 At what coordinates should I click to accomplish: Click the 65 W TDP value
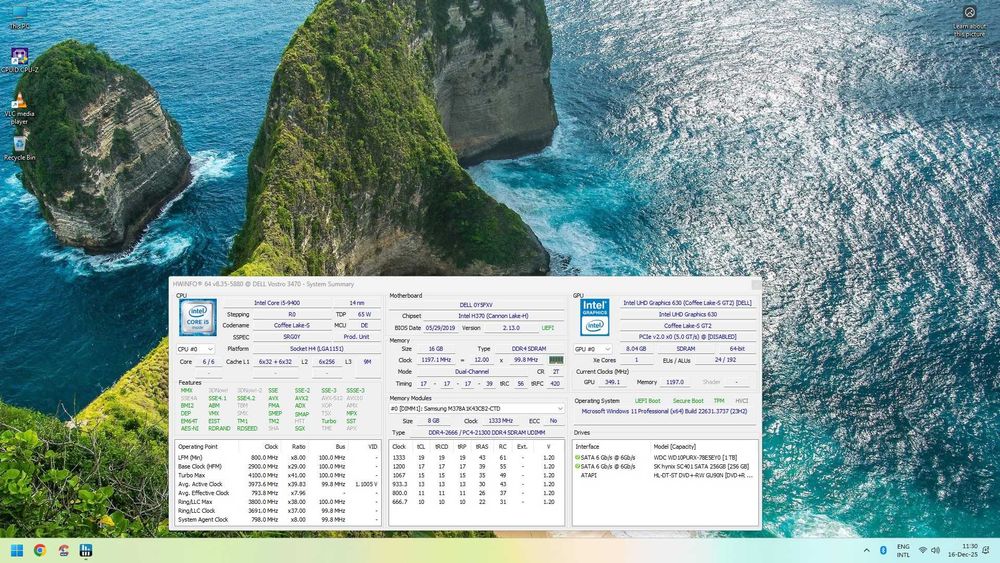click(364, 314)
